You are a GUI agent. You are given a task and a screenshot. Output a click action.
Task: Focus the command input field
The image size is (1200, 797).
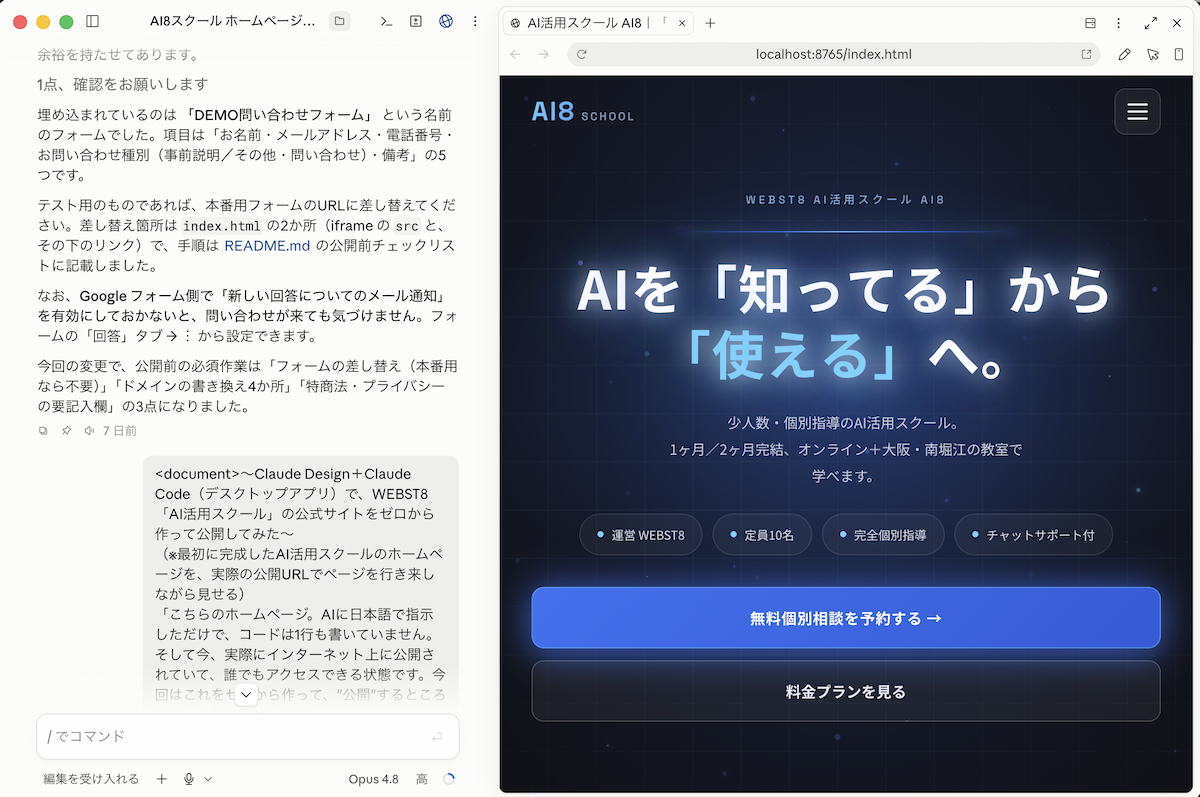(248, 737)
